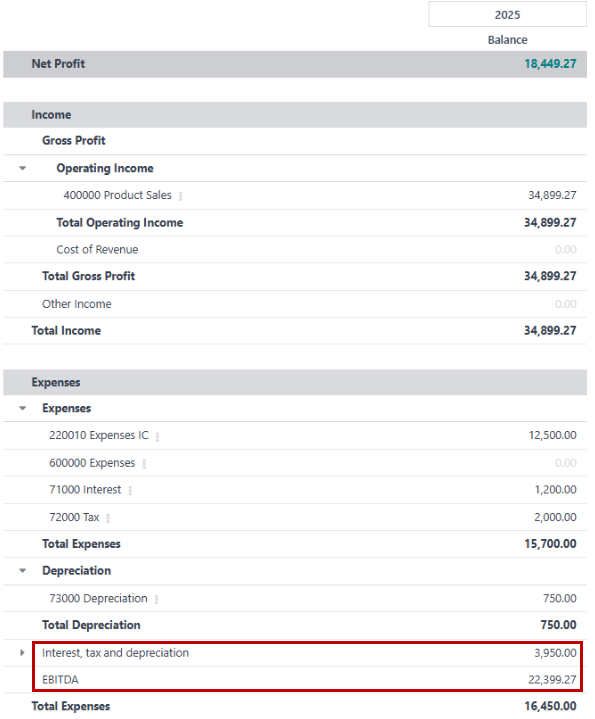Open the 220010 Expenses IC account line
The height and width of the screenshot is (719, 595).
99,435
